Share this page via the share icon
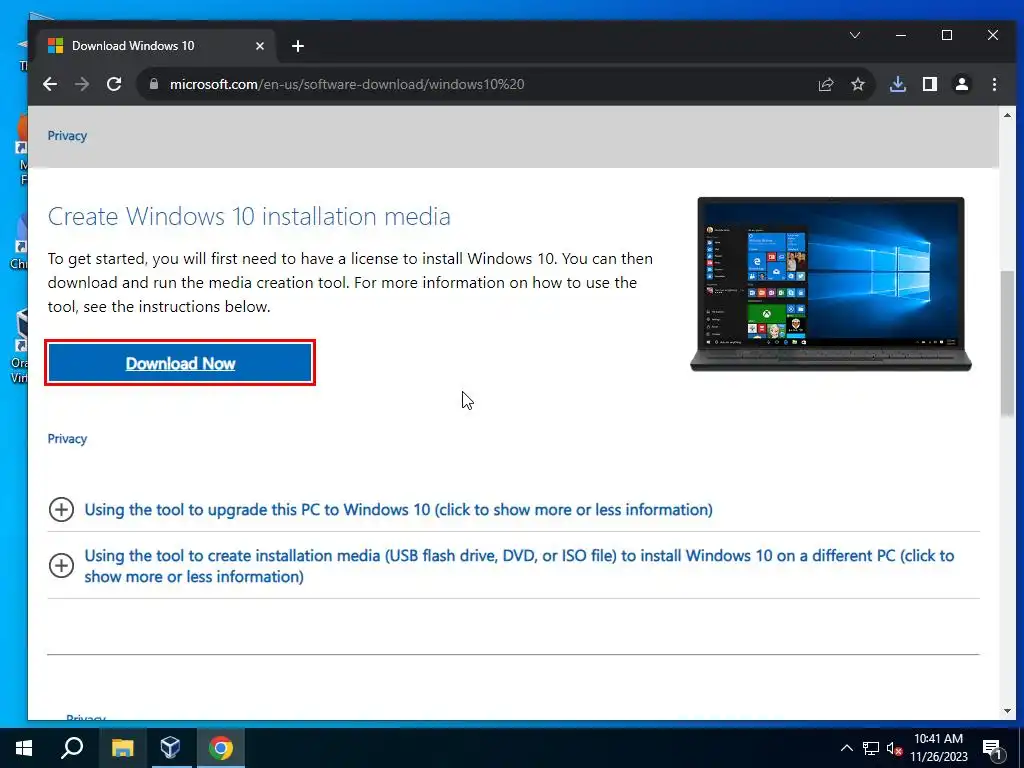1024x768 pixels. point(826,84)
